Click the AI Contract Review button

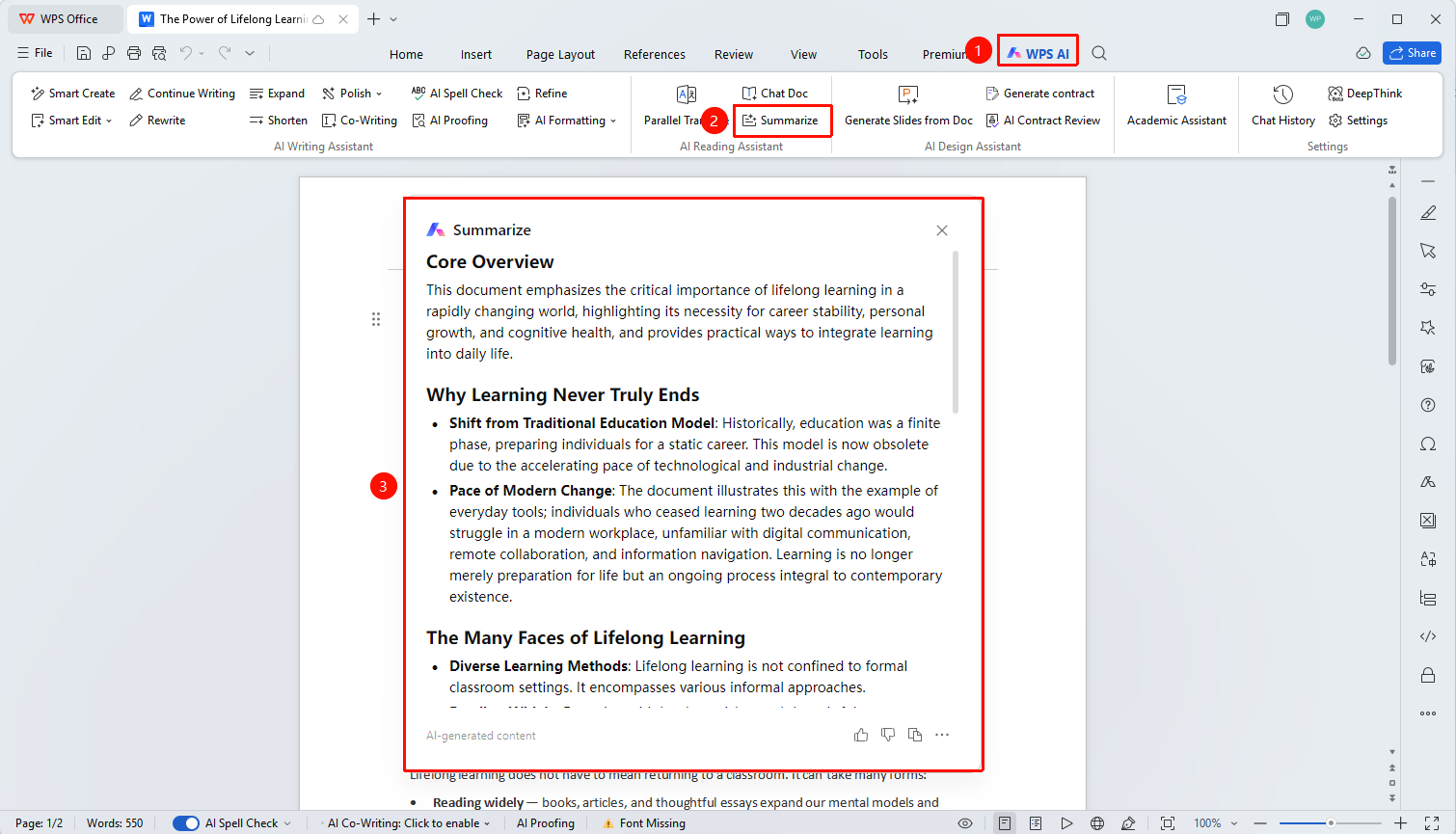pos(1042,121)
